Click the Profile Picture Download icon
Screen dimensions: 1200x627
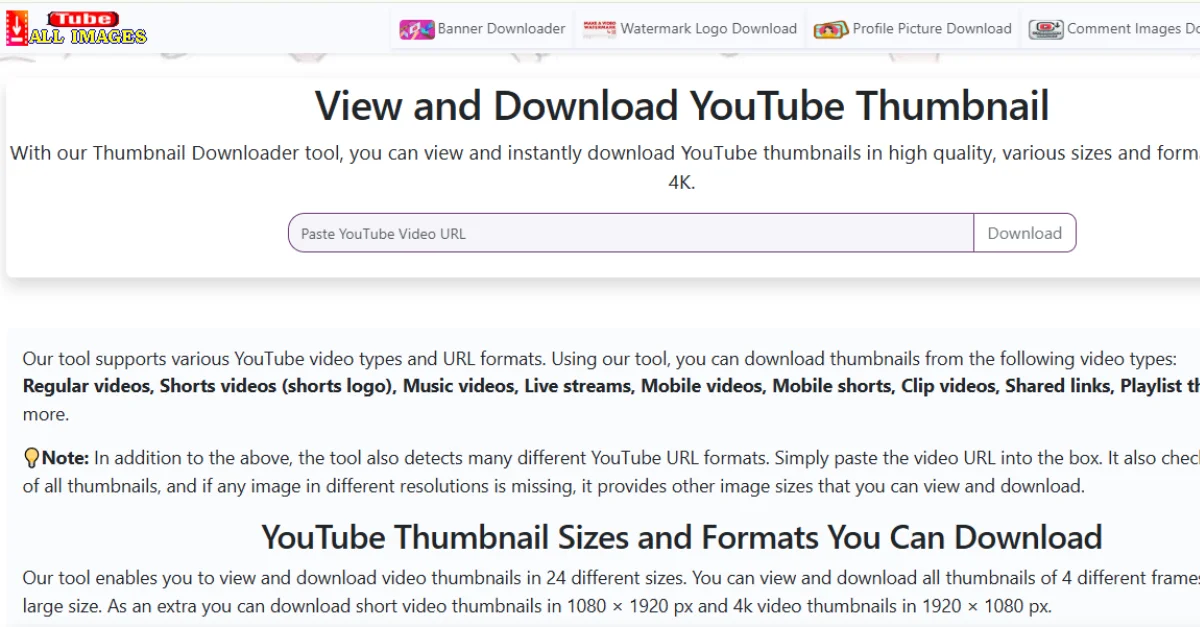[831, 30]
